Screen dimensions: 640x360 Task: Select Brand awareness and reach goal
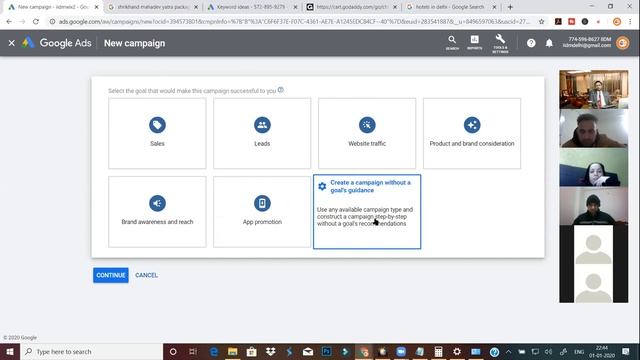click(157, 211)
